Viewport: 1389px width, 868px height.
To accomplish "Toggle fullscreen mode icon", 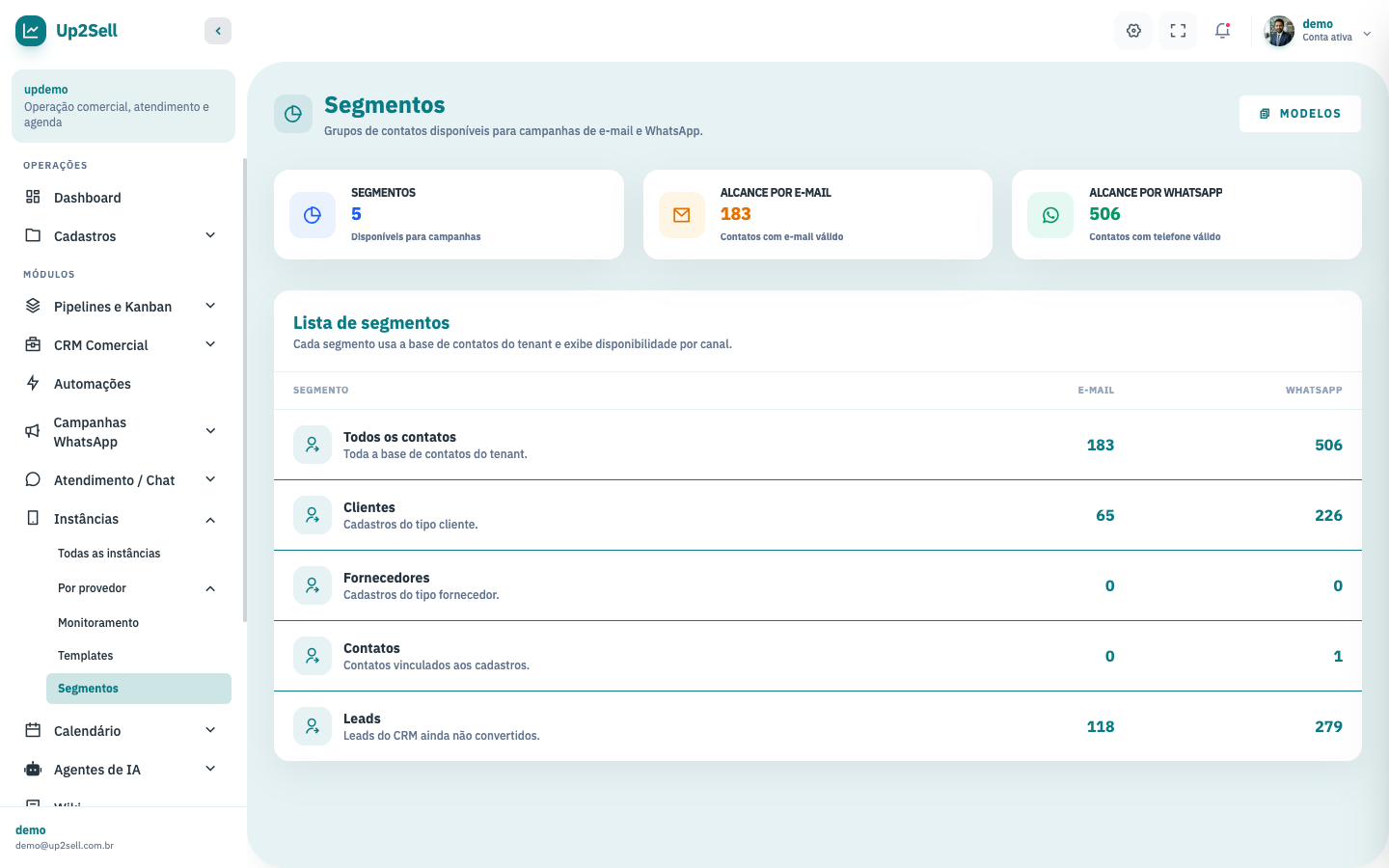I will click(x=1178, y=31).
